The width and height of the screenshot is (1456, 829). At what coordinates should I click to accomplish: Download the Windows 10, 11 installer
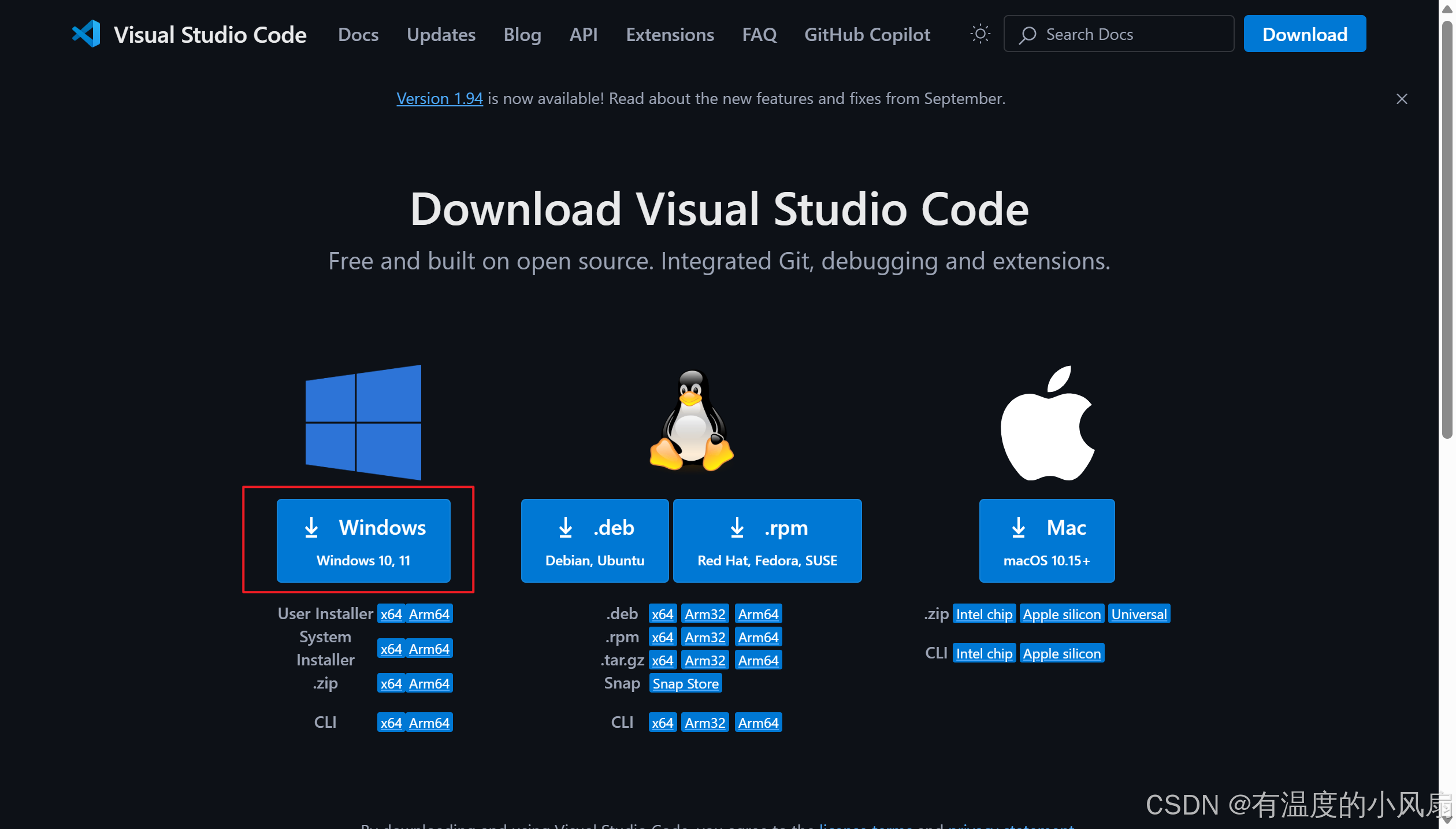coord(363,541)
